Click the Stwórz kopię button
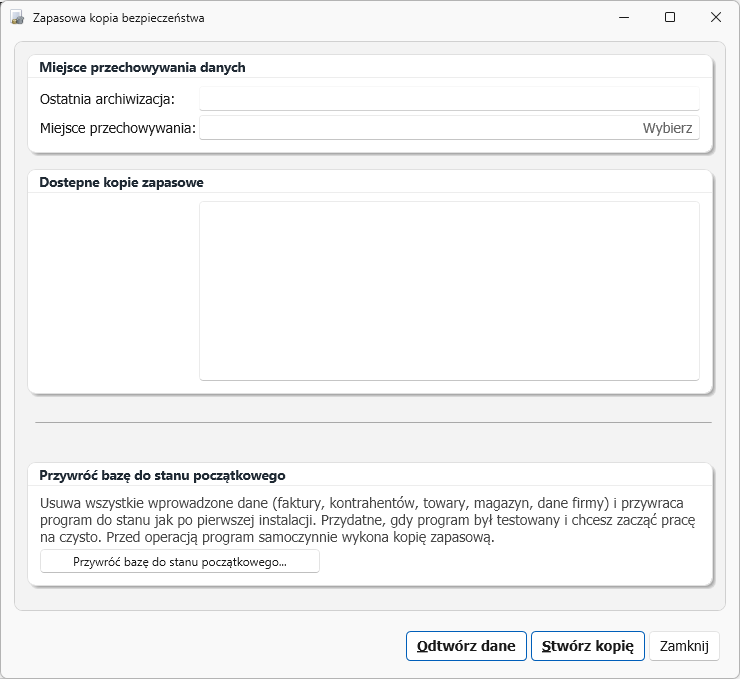The image size is (740, 679). click(588, 645)
